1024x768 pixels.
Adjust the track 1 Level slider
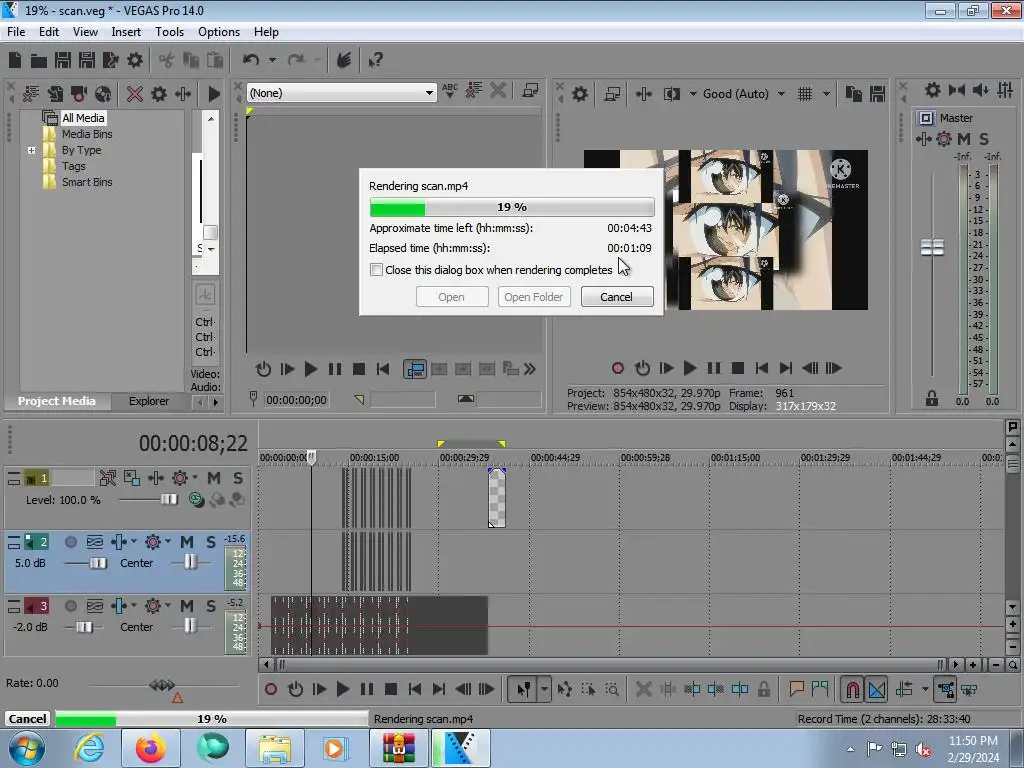[168, 500]
